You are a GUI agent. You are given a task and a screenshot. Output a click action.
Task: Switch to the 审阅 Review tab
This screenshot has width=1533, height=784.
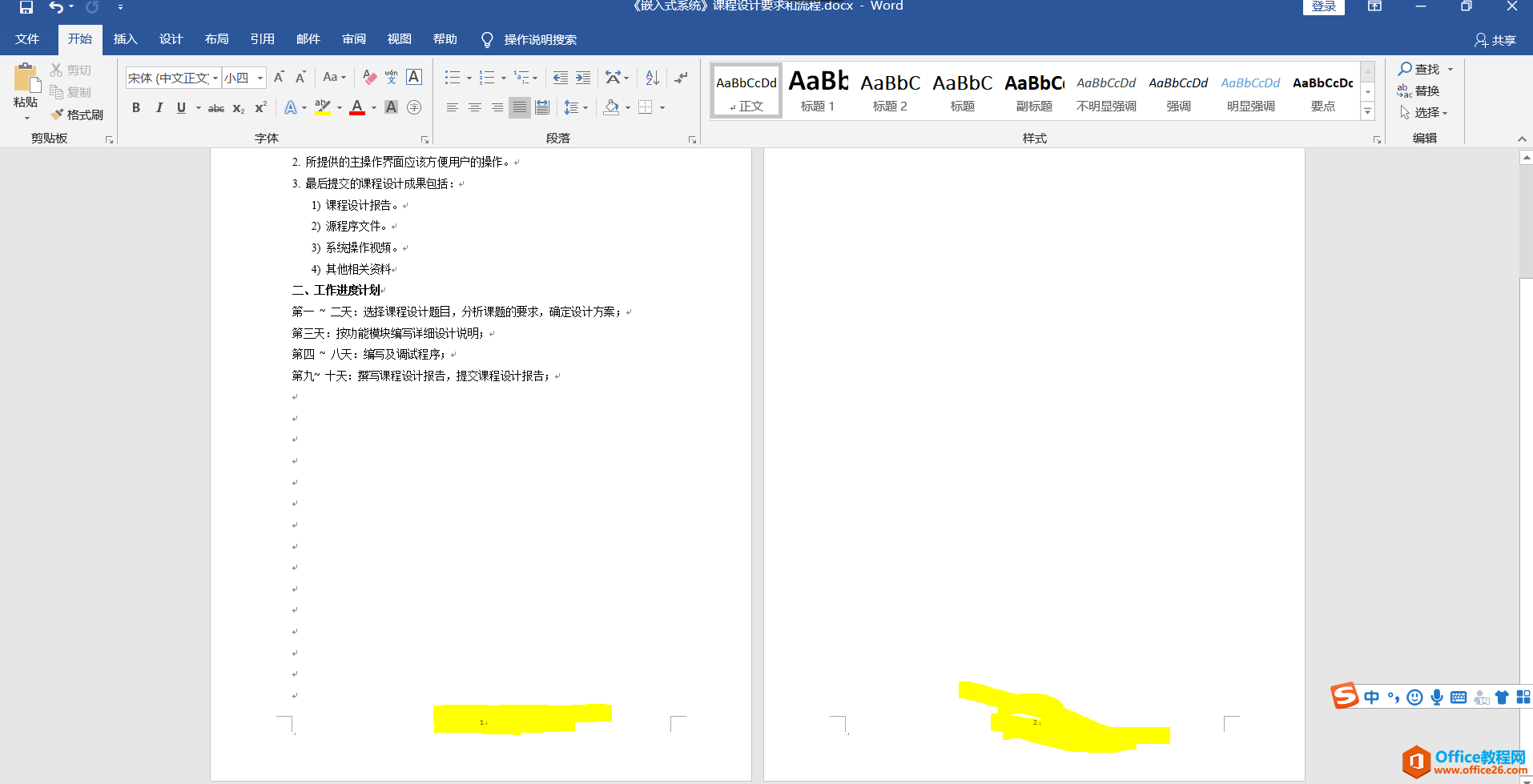point(354,39)
